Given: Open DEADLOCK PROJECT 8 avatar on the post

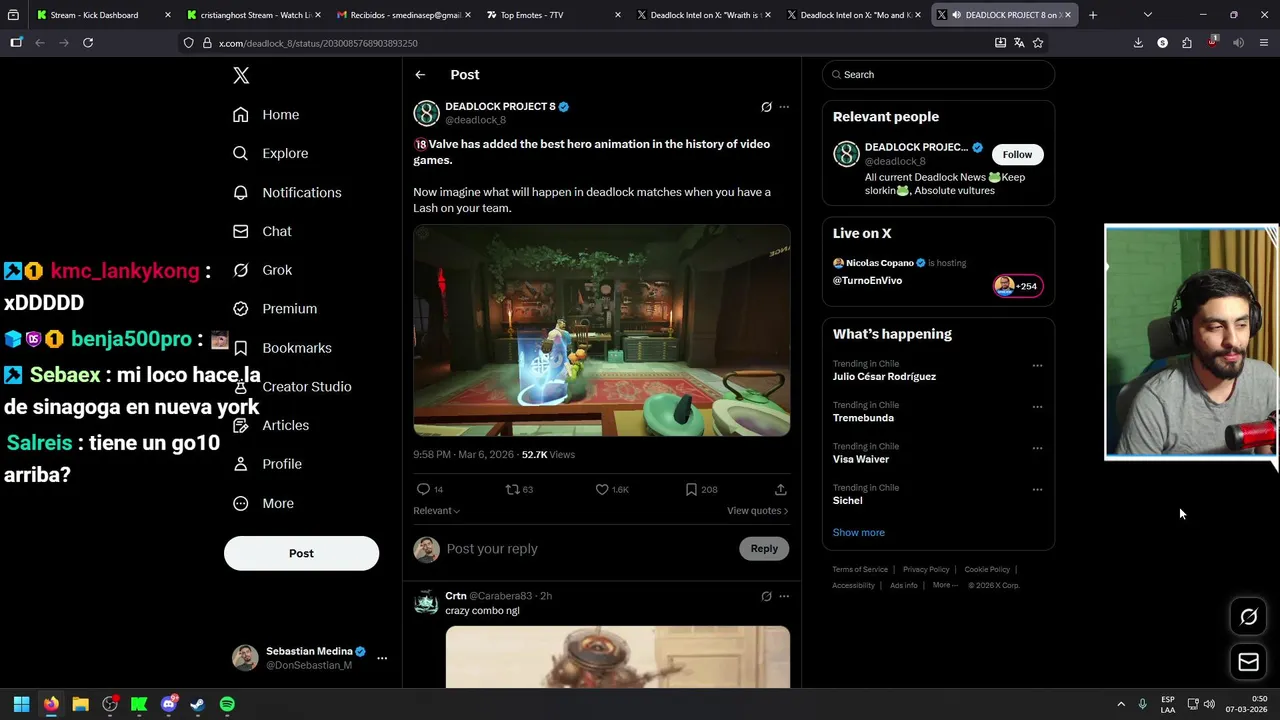Looking at the screenshot, I should tap(427, 113).
